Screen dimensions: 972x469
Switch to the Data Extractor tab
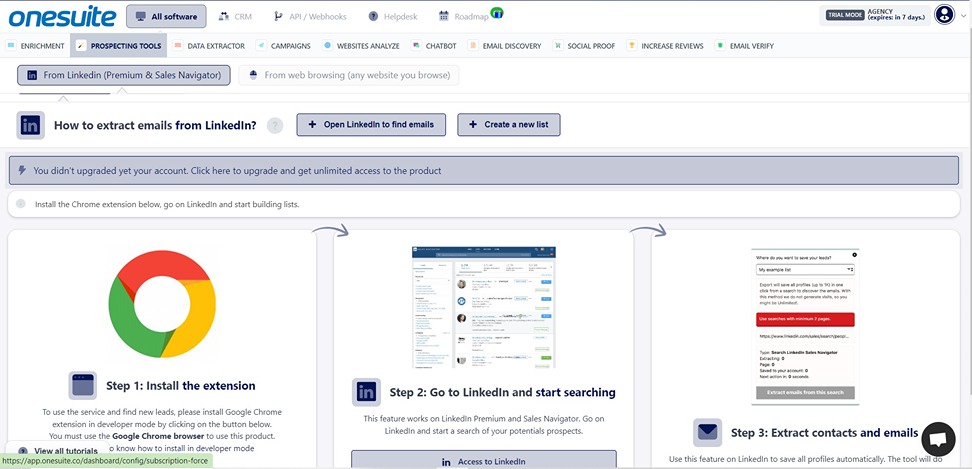[210, 46]
